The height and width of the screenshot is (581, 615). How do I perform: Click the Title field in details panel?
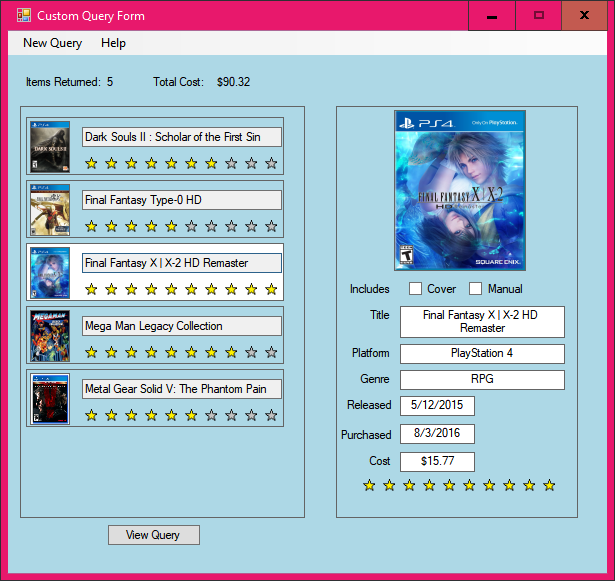(482, 322)
